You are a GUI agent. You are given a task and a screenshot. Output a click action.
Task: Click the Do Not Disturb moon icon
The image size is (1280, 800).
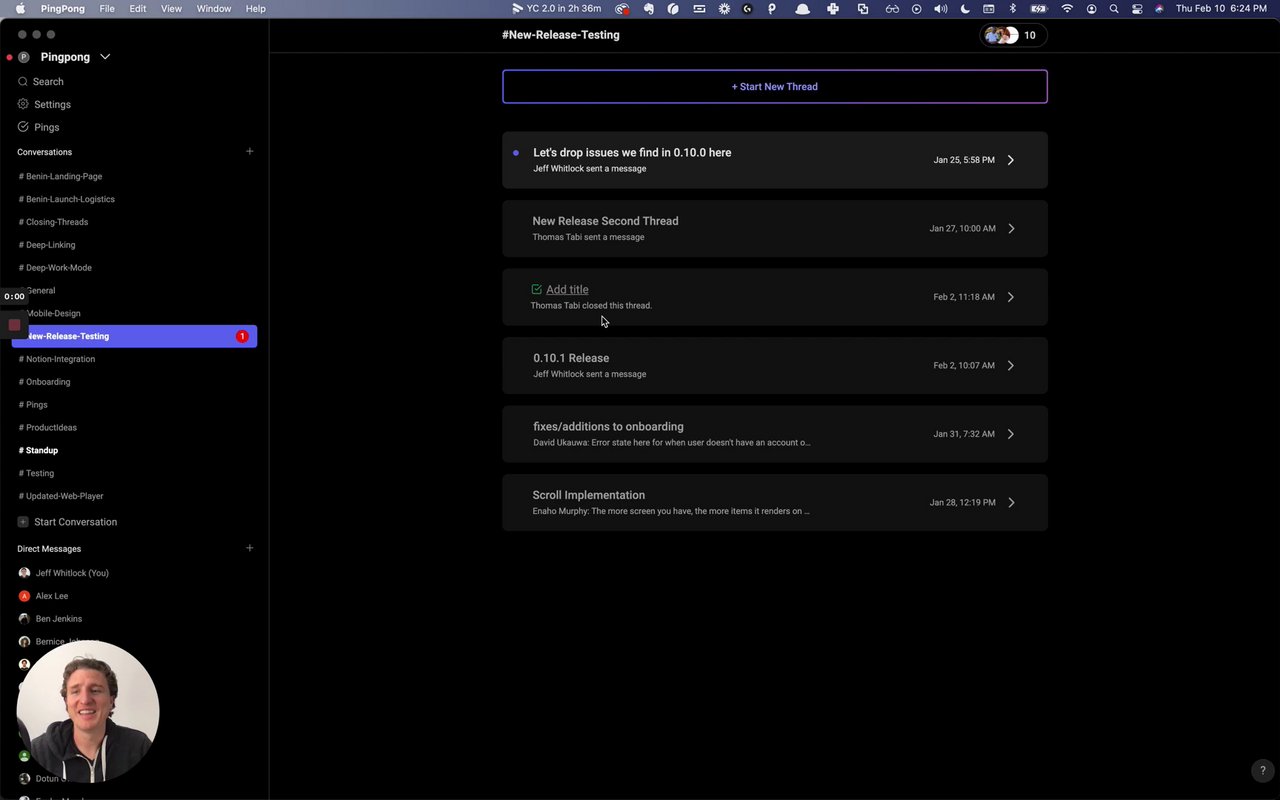965,9
